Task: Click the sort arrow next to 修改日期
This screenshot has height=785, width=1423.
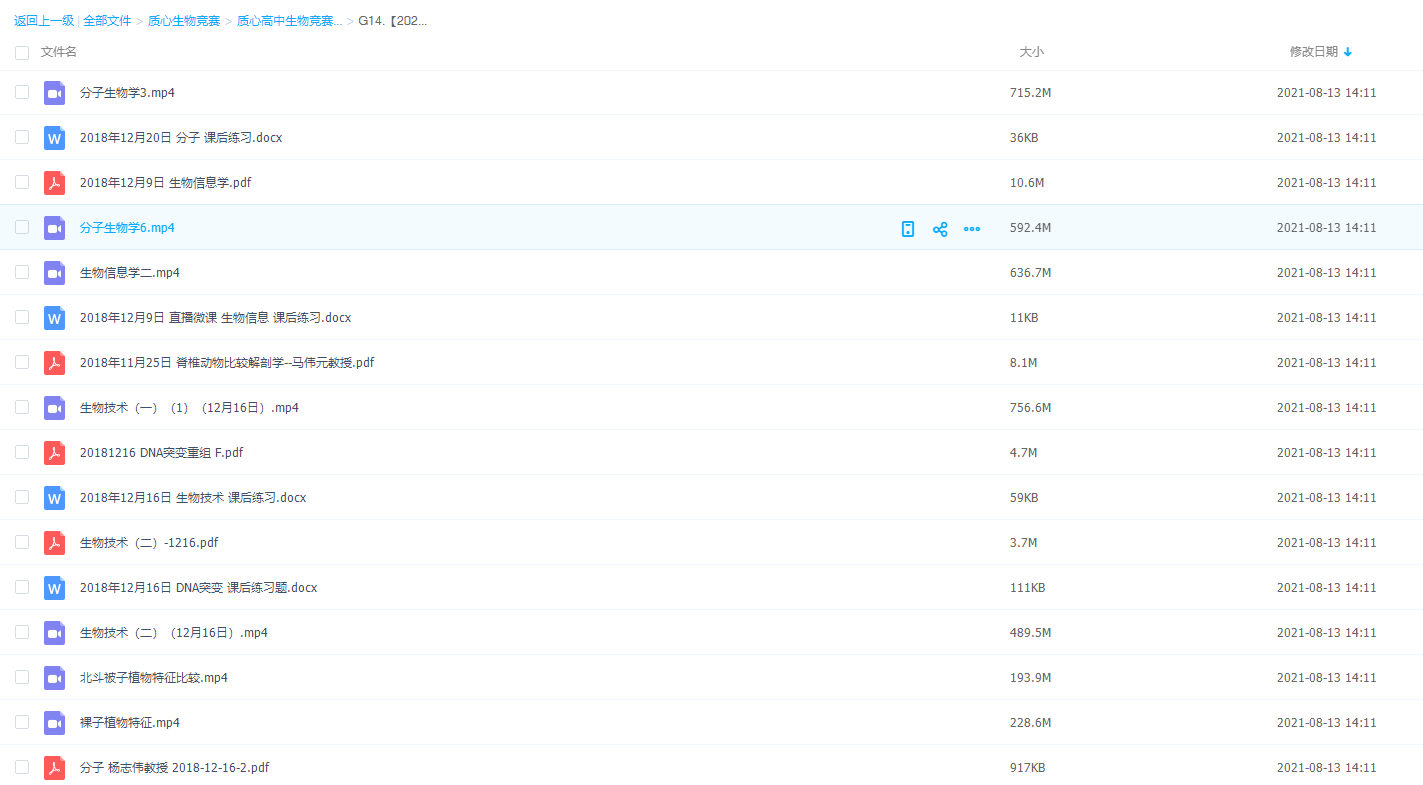Action: pyautogui.click(x=1348, y=52)
